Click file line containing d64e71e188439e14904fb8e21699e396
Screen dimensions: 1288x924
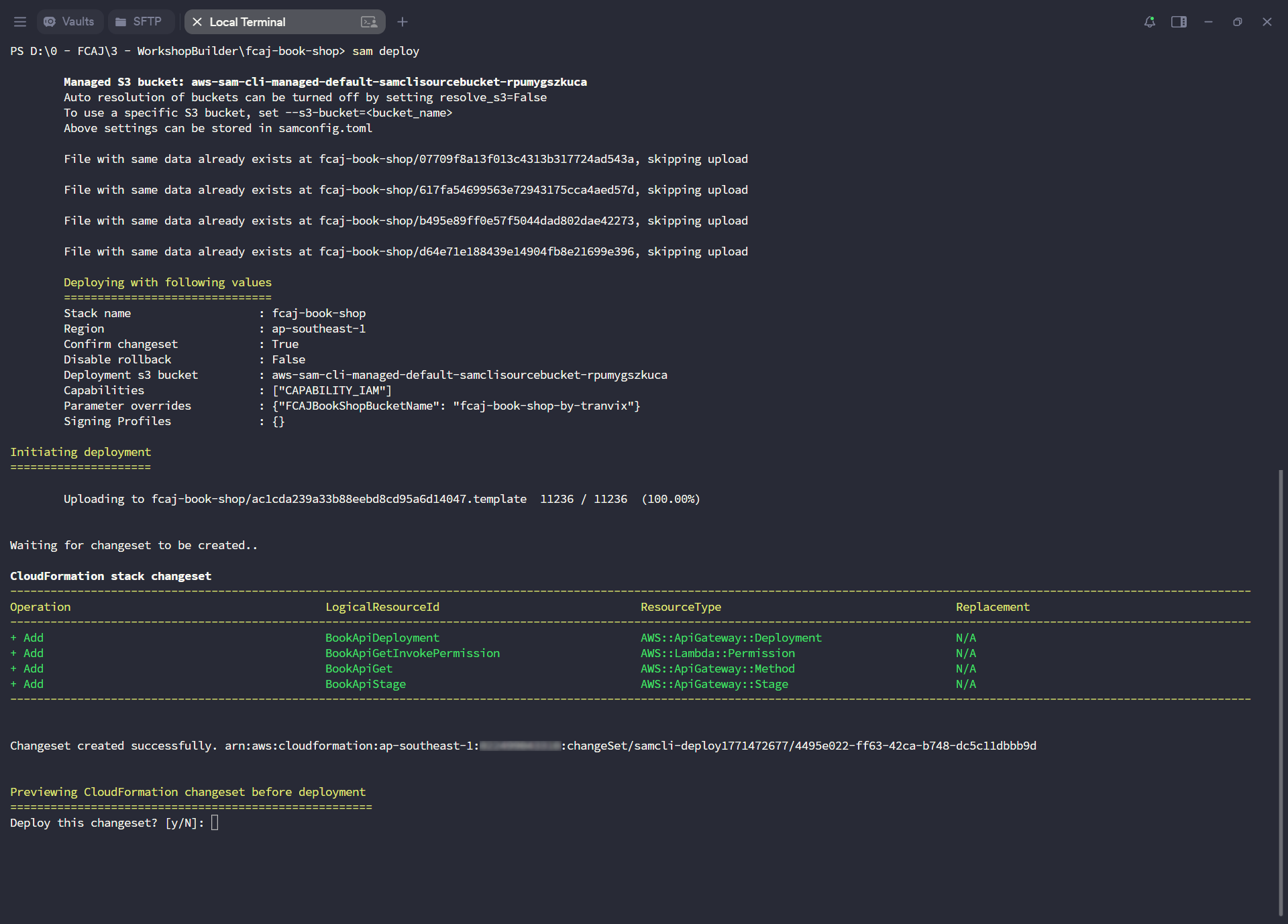point(406,251)
